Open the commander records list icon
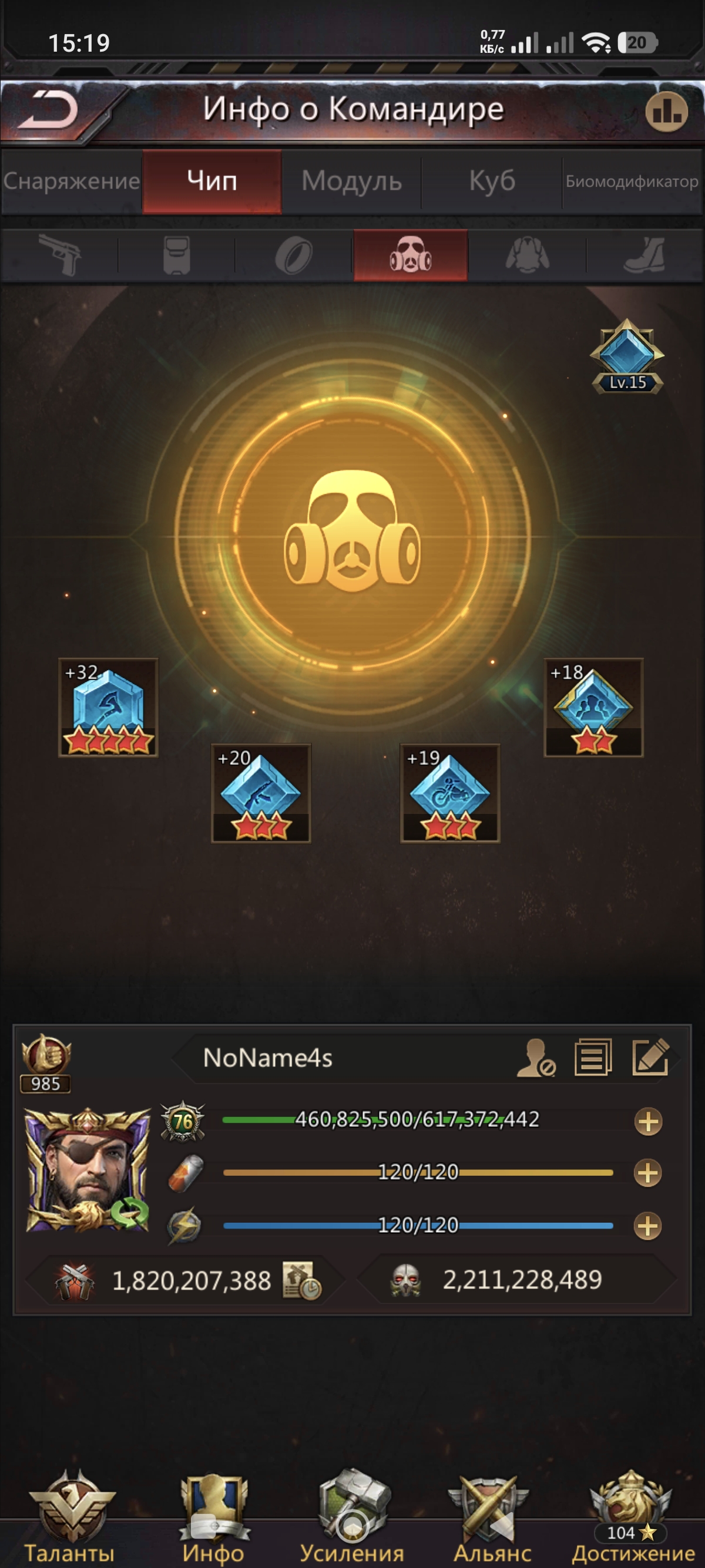705x1568 pixels. click(x=593, y=1057)
